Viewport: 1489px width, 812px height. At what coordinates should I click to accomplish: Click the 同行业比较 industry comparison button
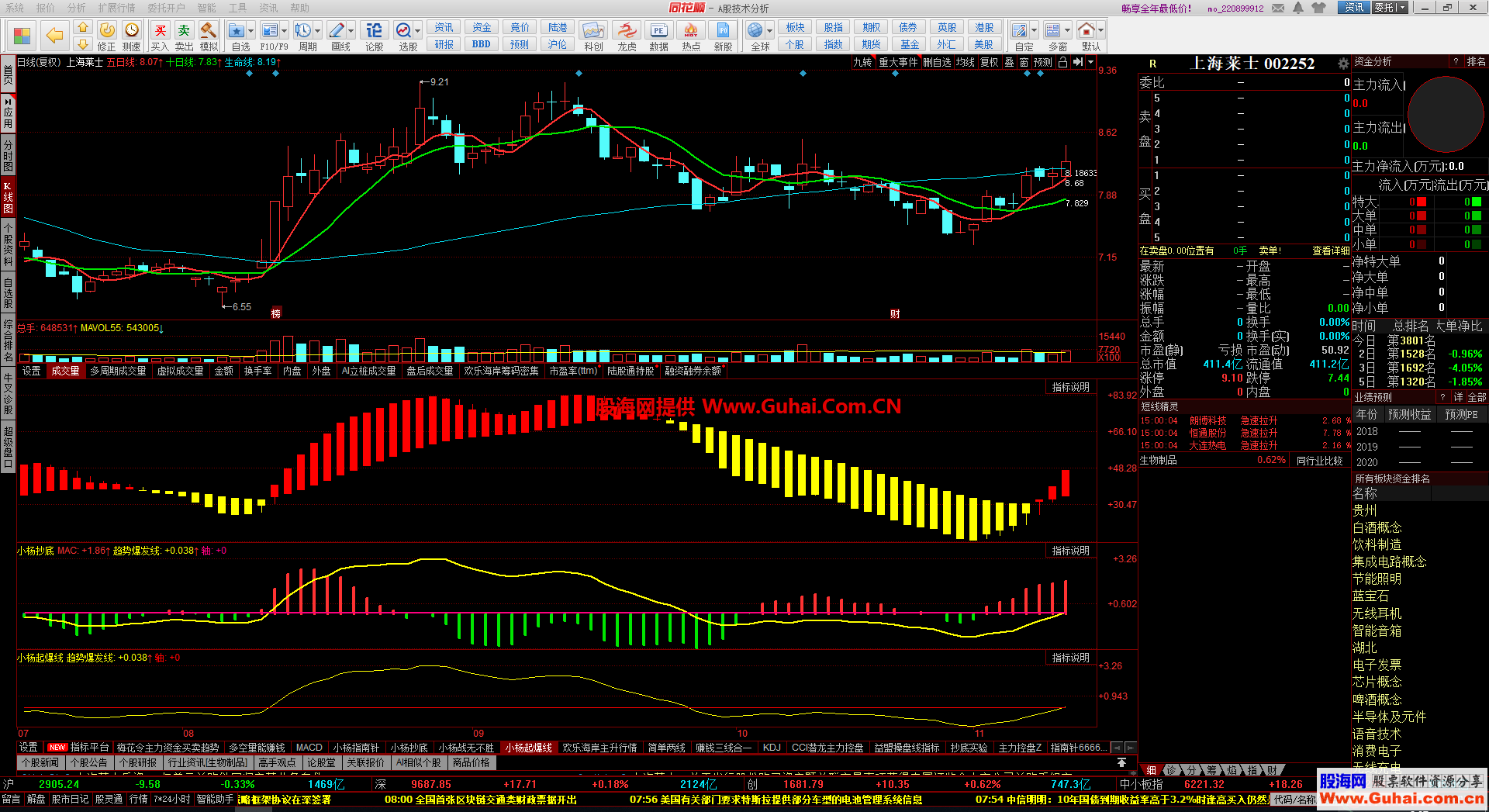coord(1320,461)
